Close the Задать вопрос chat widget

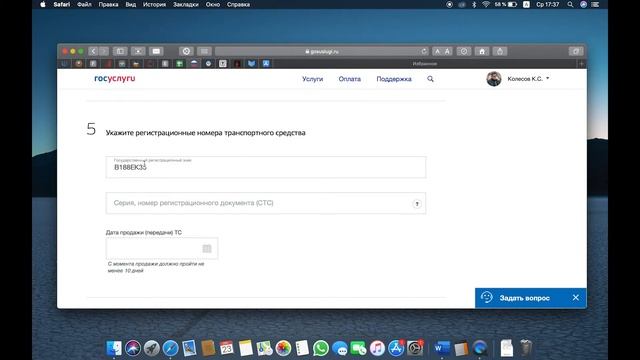[x=576, y=298]
